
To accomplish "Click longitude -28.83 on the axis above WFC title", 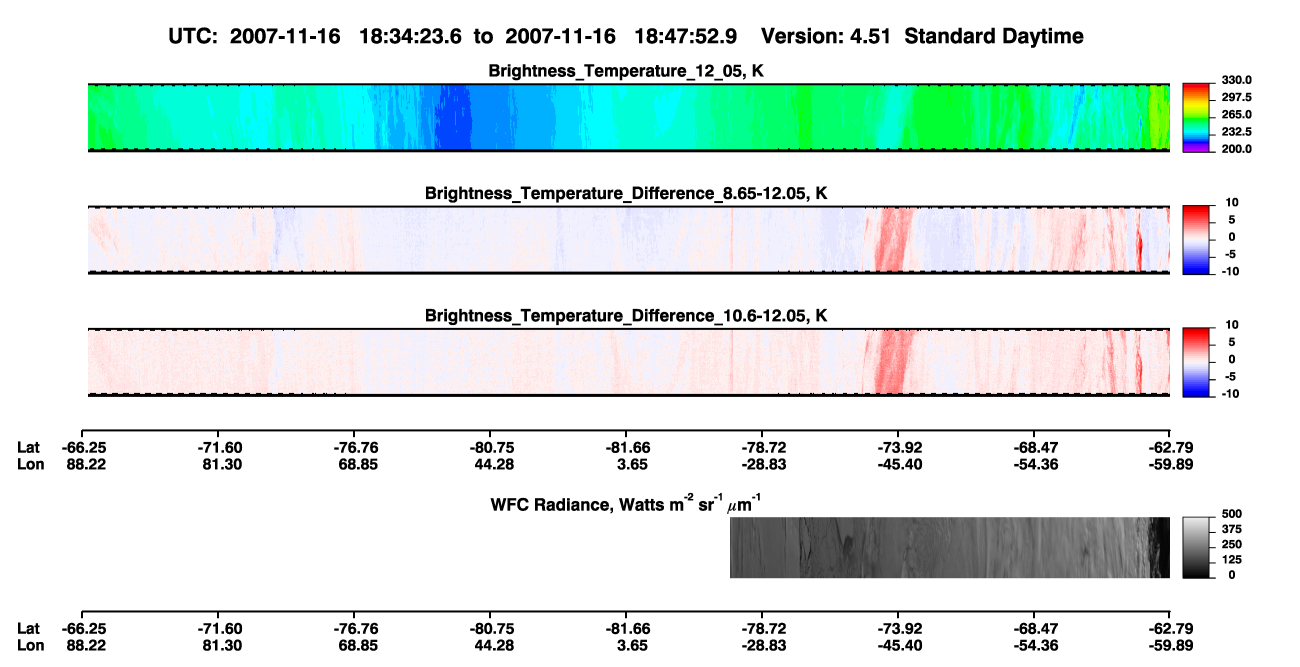I will coord(763,464).
